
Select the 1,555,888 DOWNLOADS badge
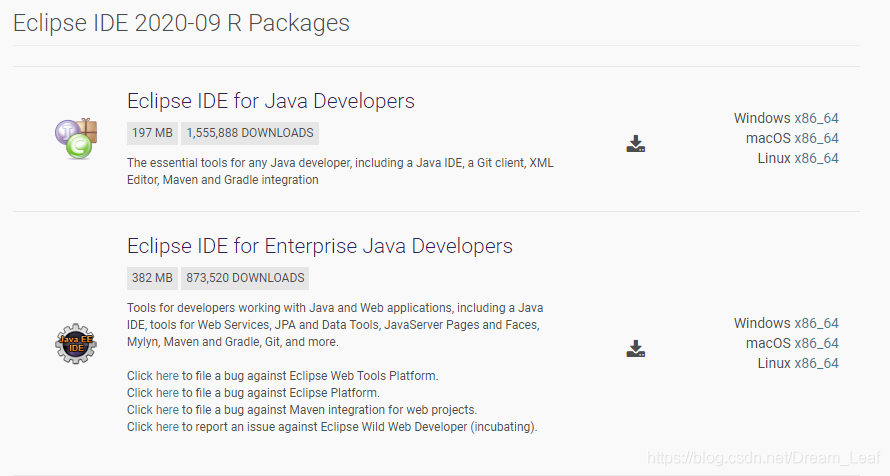[x=250, y=133]
